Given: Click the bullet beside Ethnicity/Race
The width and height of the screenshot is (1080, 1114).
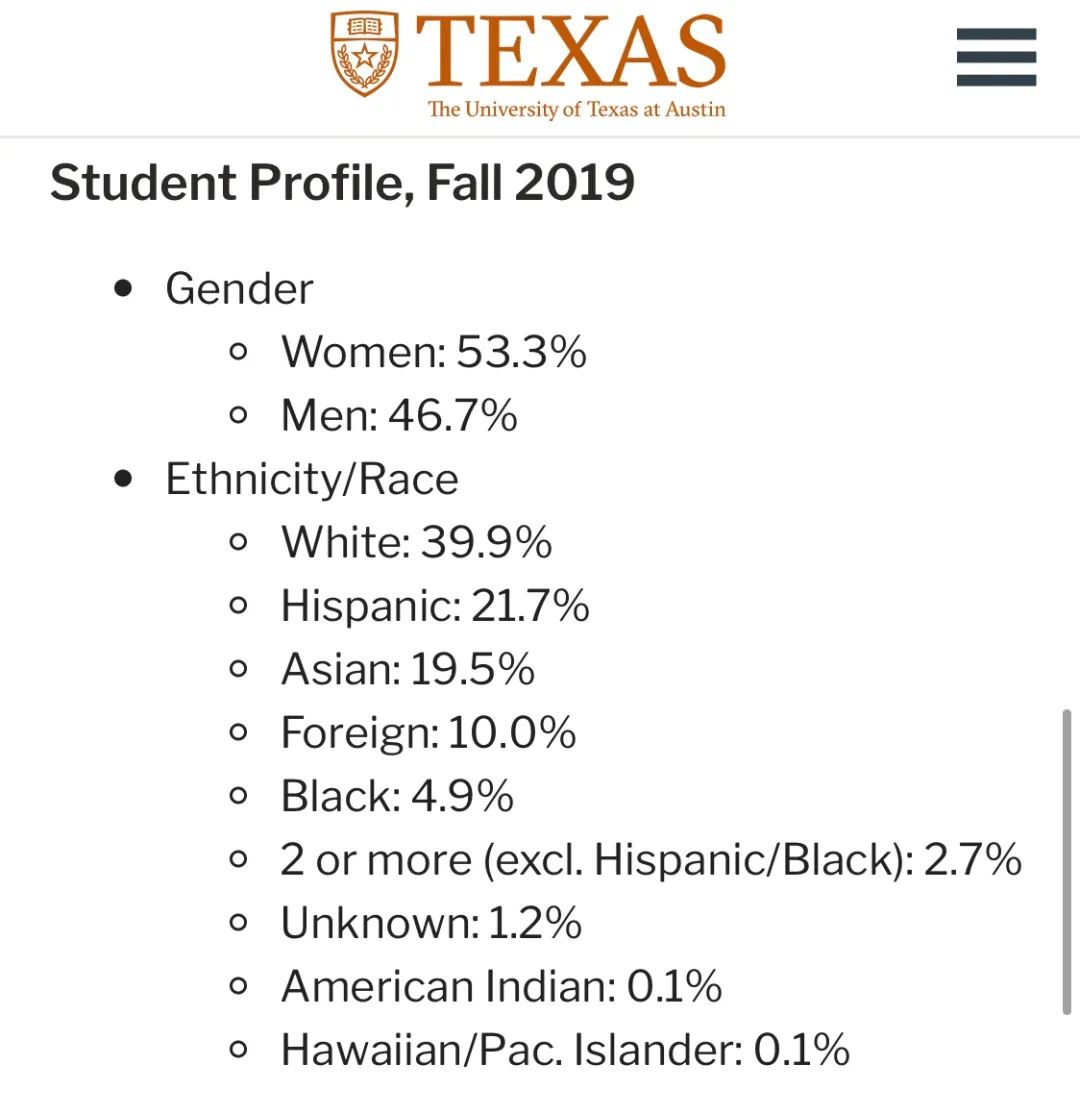Looking at the screenshot, I should [x=124, y=479].
